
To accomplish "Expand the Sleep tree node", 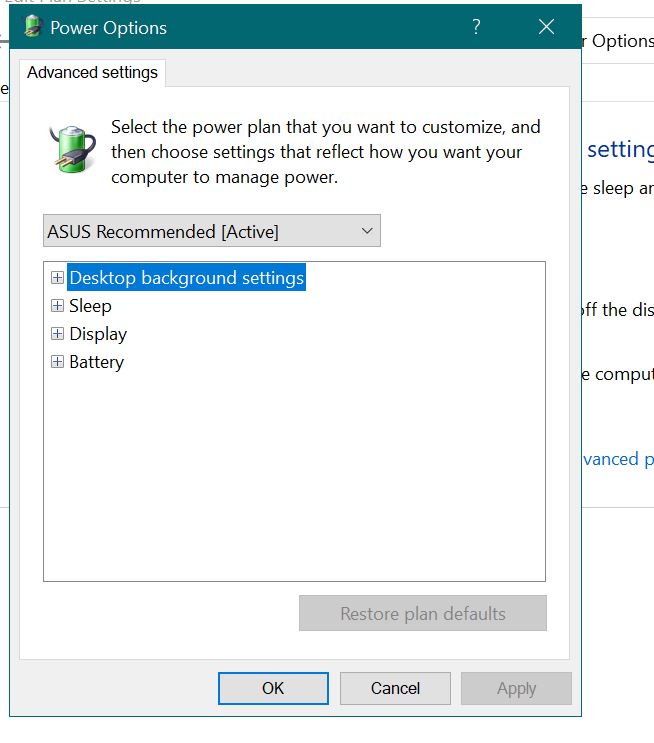I will [x=57, y=306].
